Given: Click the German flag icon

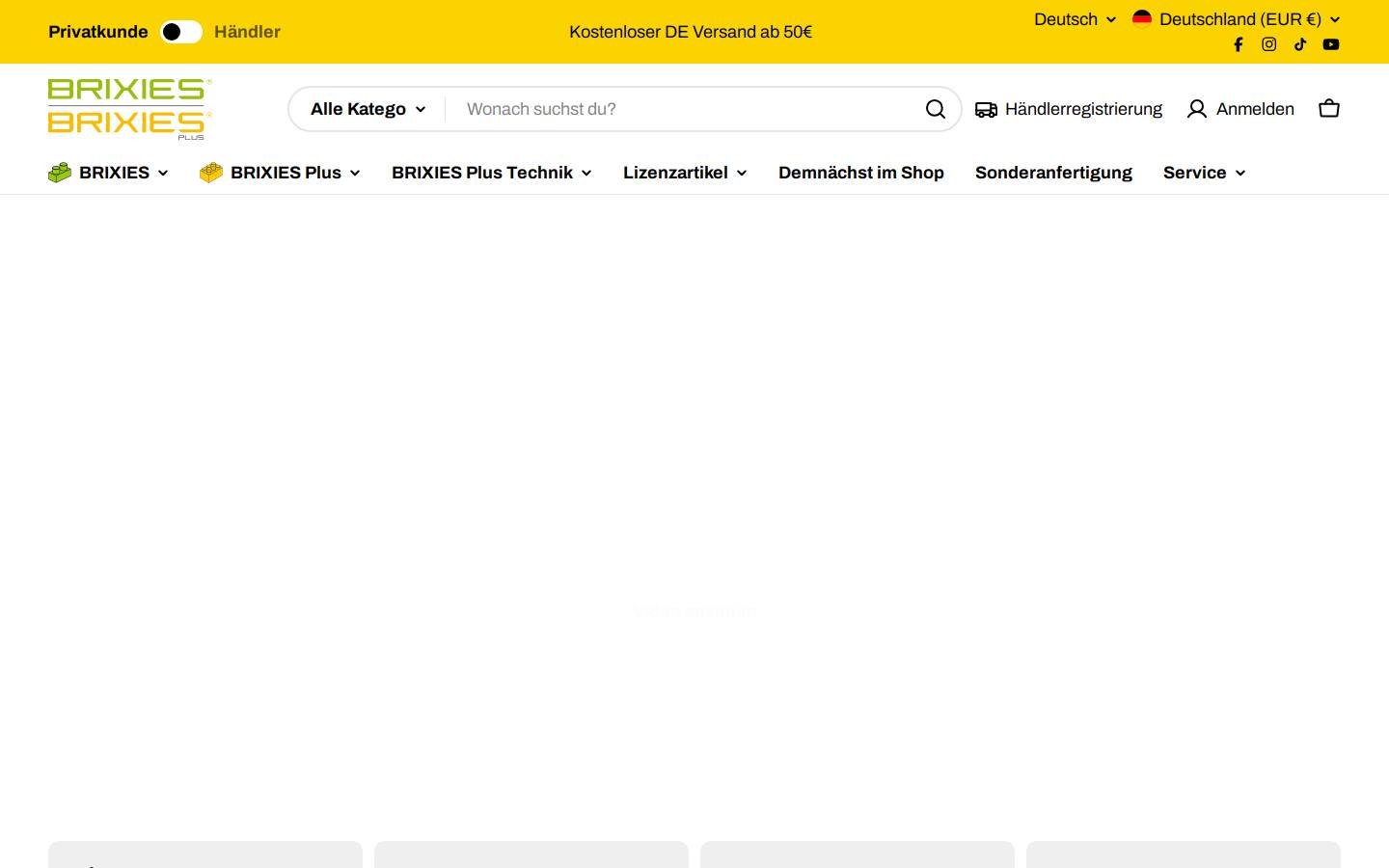Looking at the screenshot, I should click(x=1142, y=18).
